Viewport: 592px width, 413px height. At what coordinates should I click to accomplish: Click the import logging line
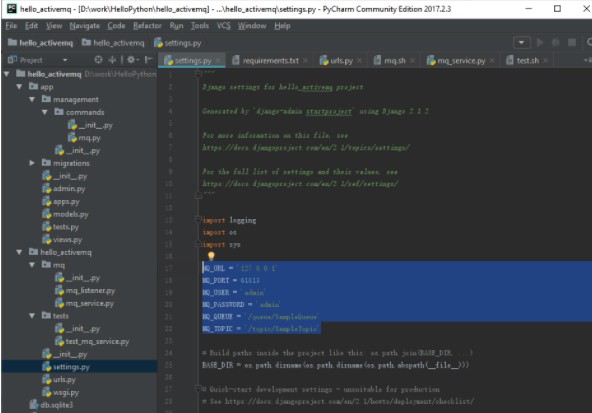pos(229,220)
